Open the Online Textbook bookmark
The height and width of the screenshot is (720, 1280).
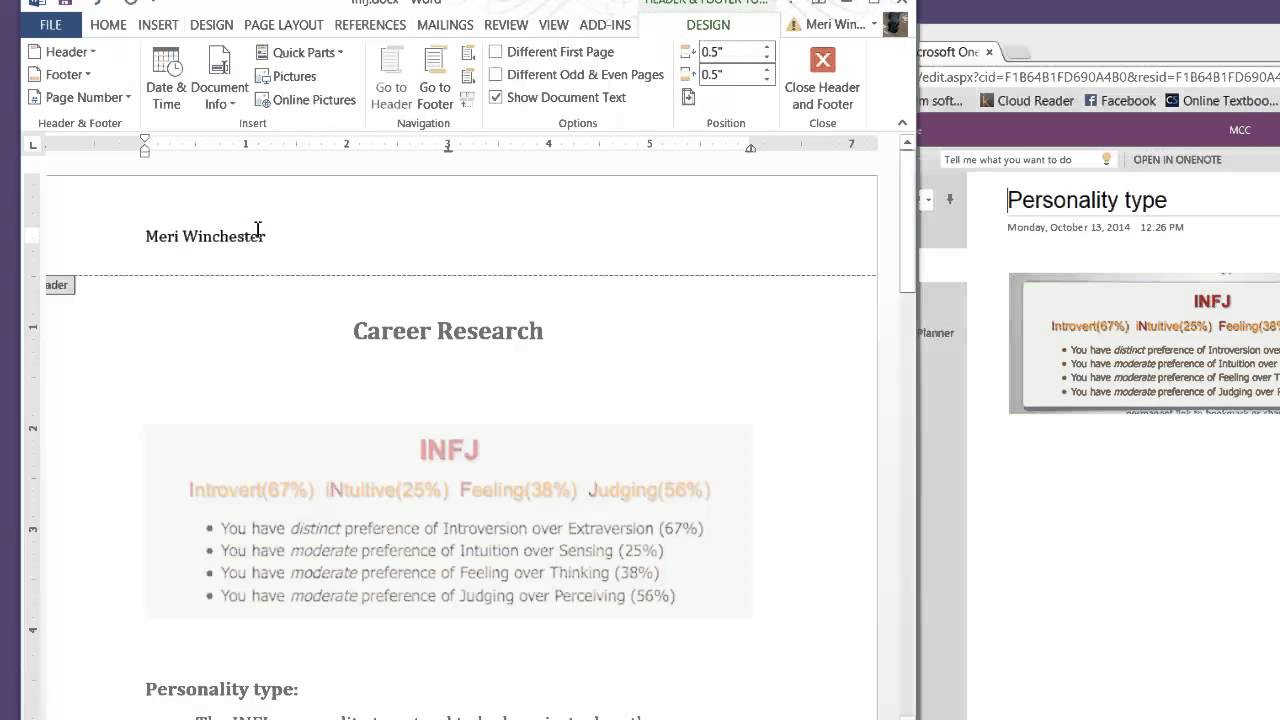(1221, 101)
